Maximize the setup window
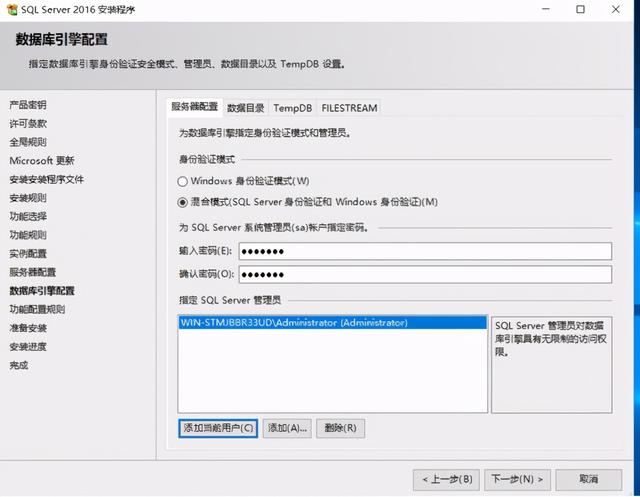Viewport: 640px width, 497px height. [580, 9]
